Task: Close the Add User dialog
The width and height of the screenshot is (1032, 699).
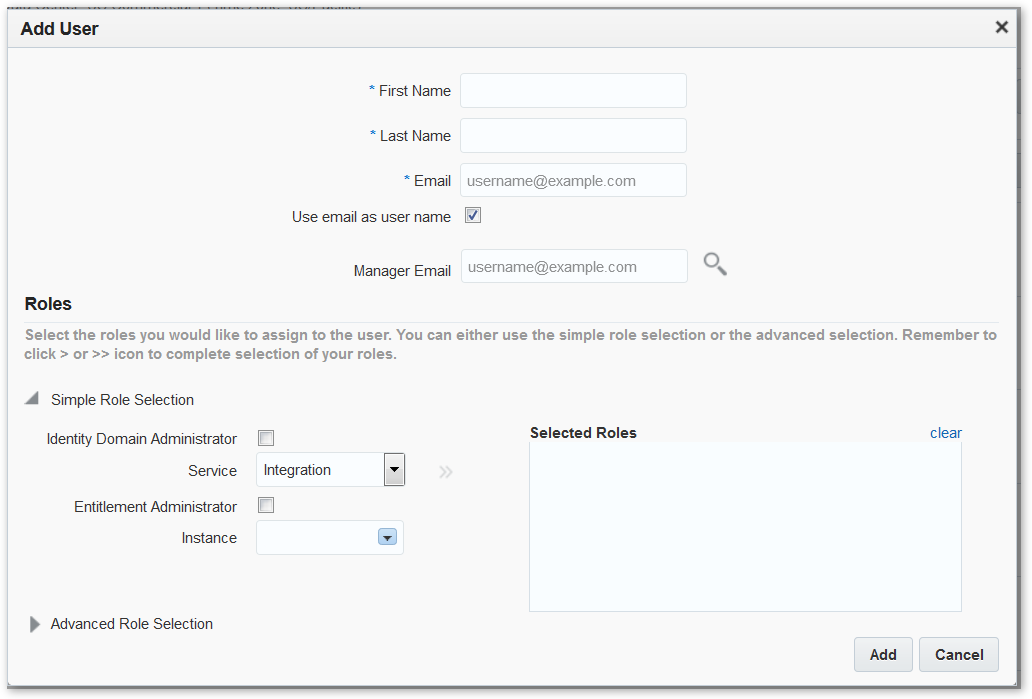Action: click(x=1001, y=28)
